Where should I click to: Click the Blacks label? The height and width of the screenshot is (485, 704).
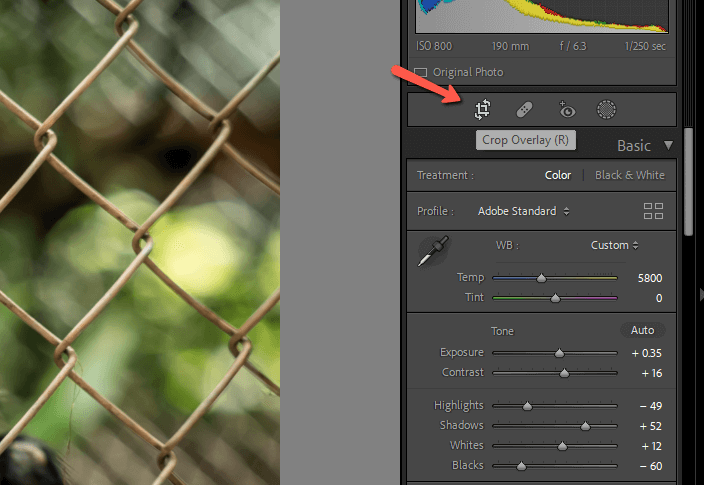(467, 465)
